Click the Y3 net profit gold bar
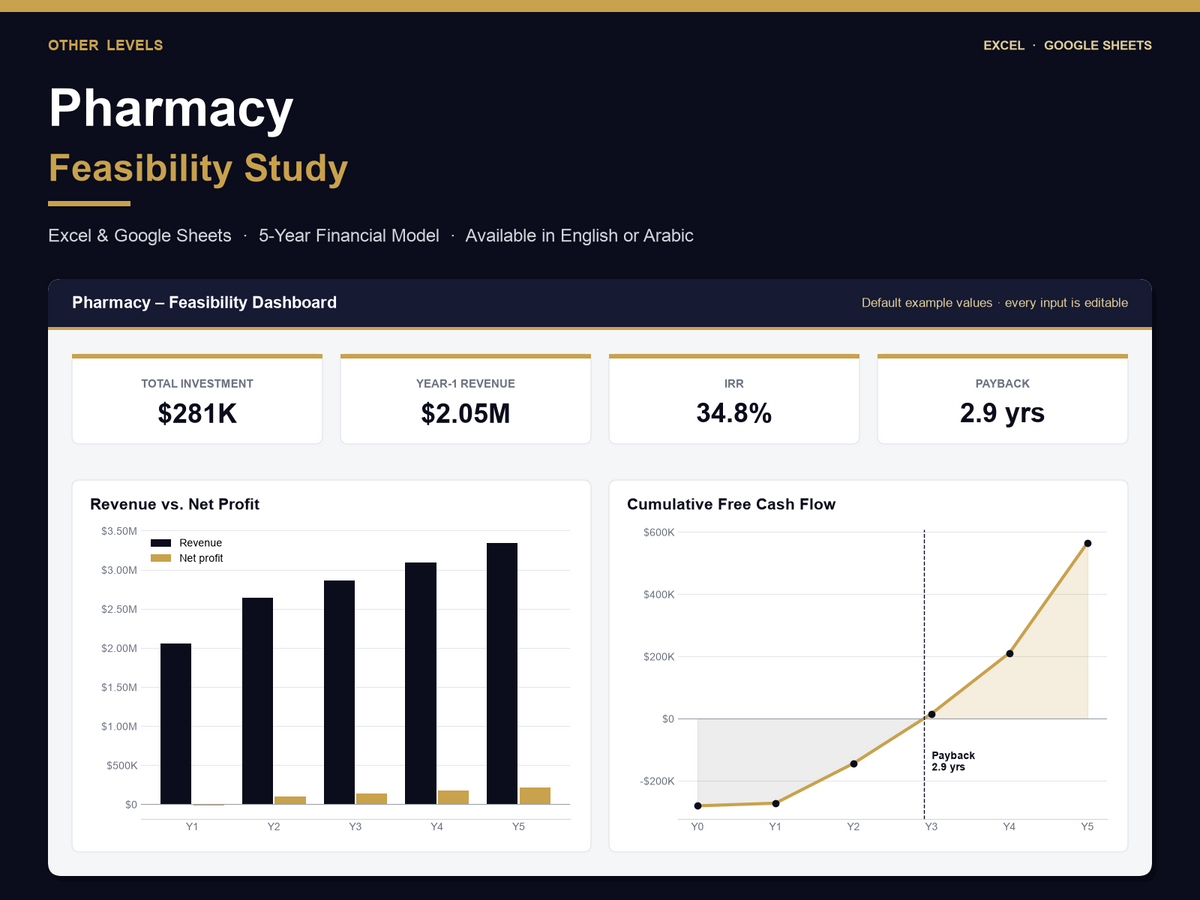 [372, 799]
